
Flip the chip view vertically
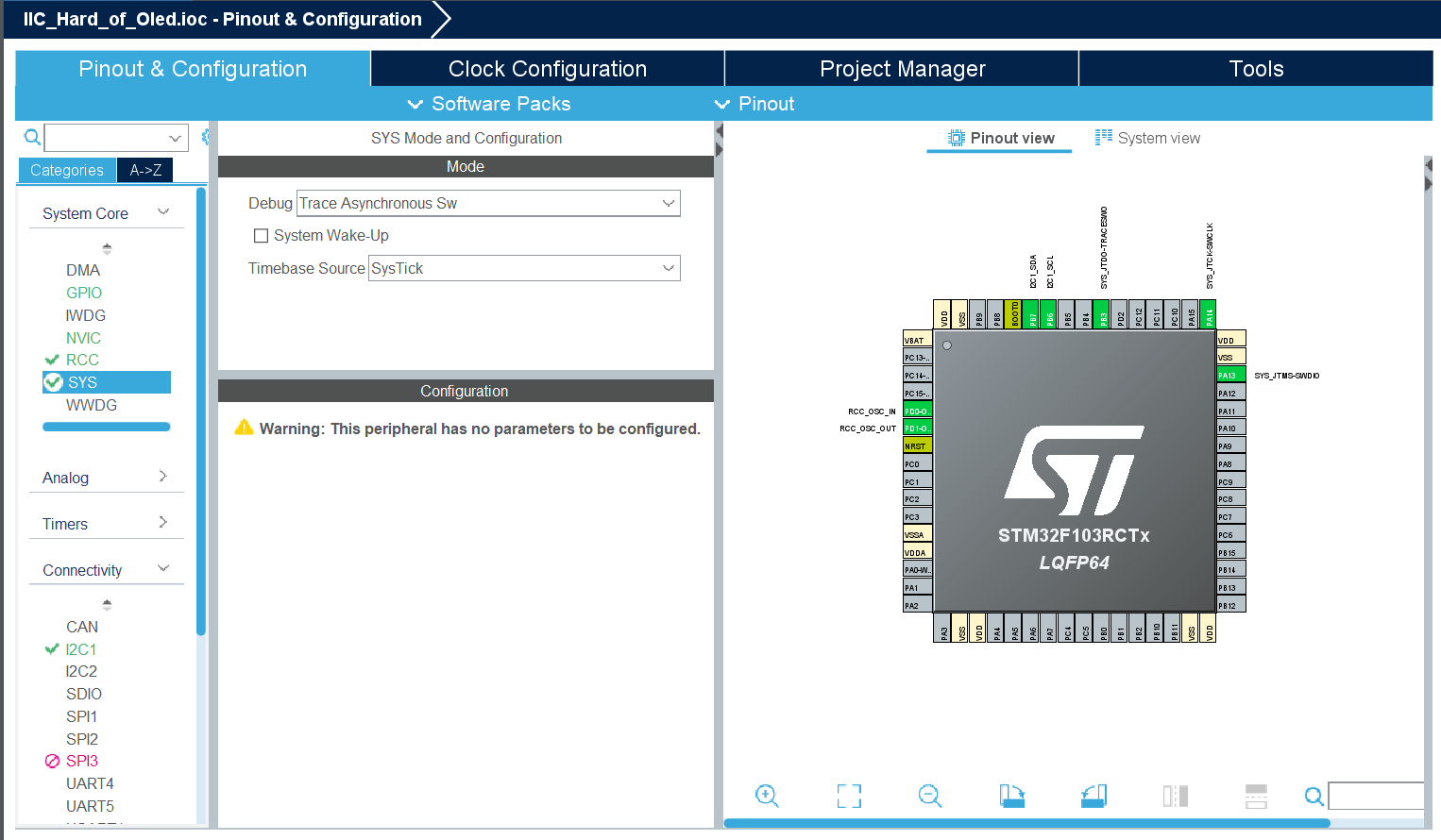pyautogui.click(x=1256, y=796)
